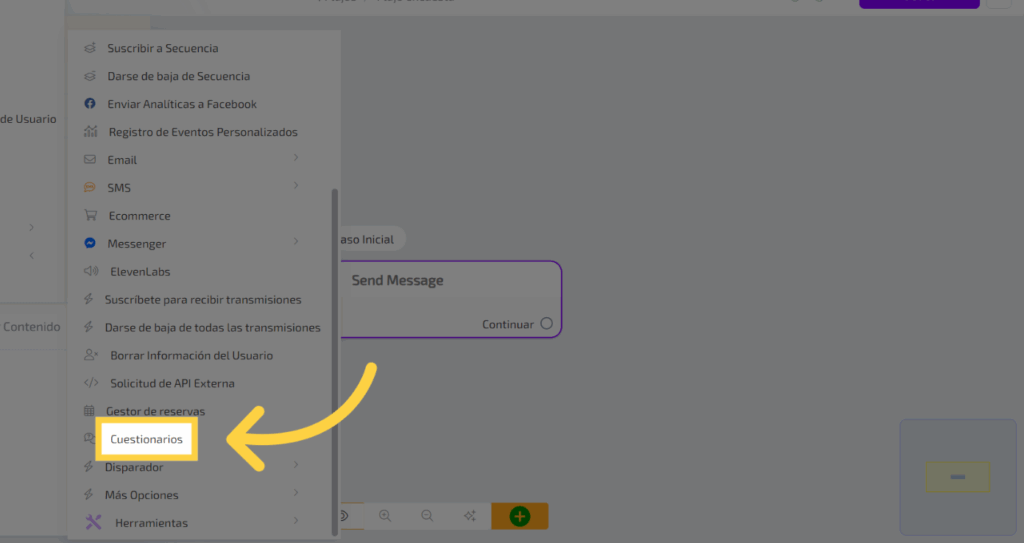The image size is (1024, 543).
Task: Expand the Messenger submenu arrow
Action: point(296,243)
